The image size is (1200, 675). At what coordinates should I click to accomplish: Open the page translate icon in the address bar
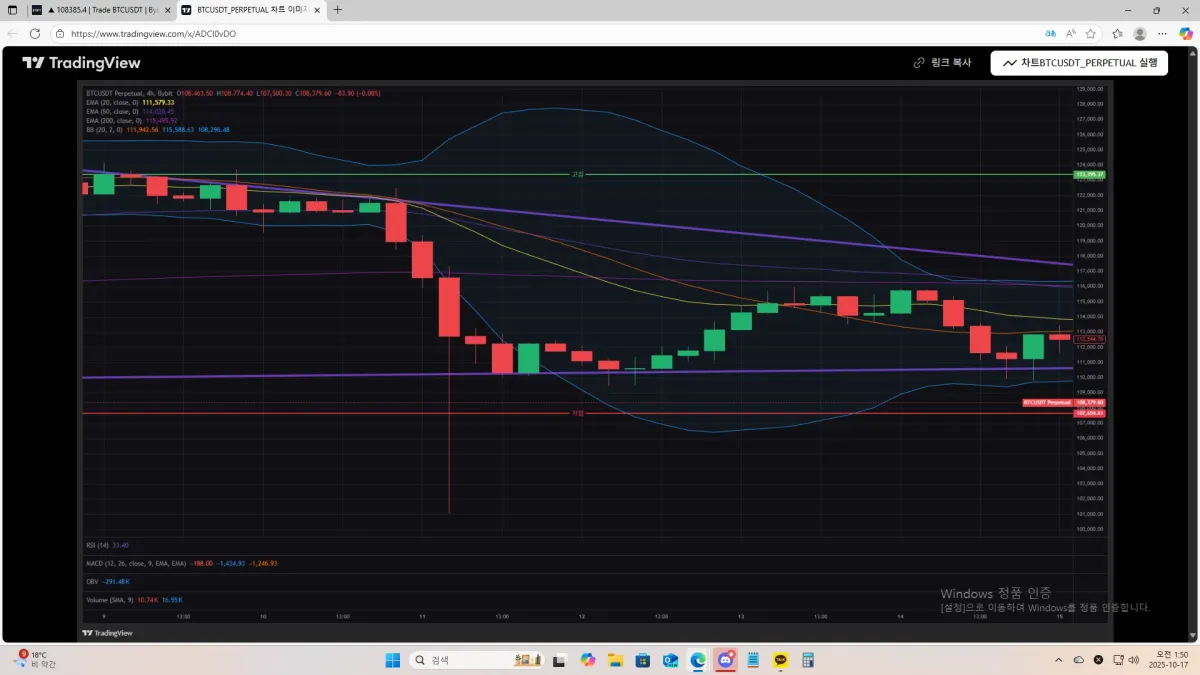[x=1051, y=33]
